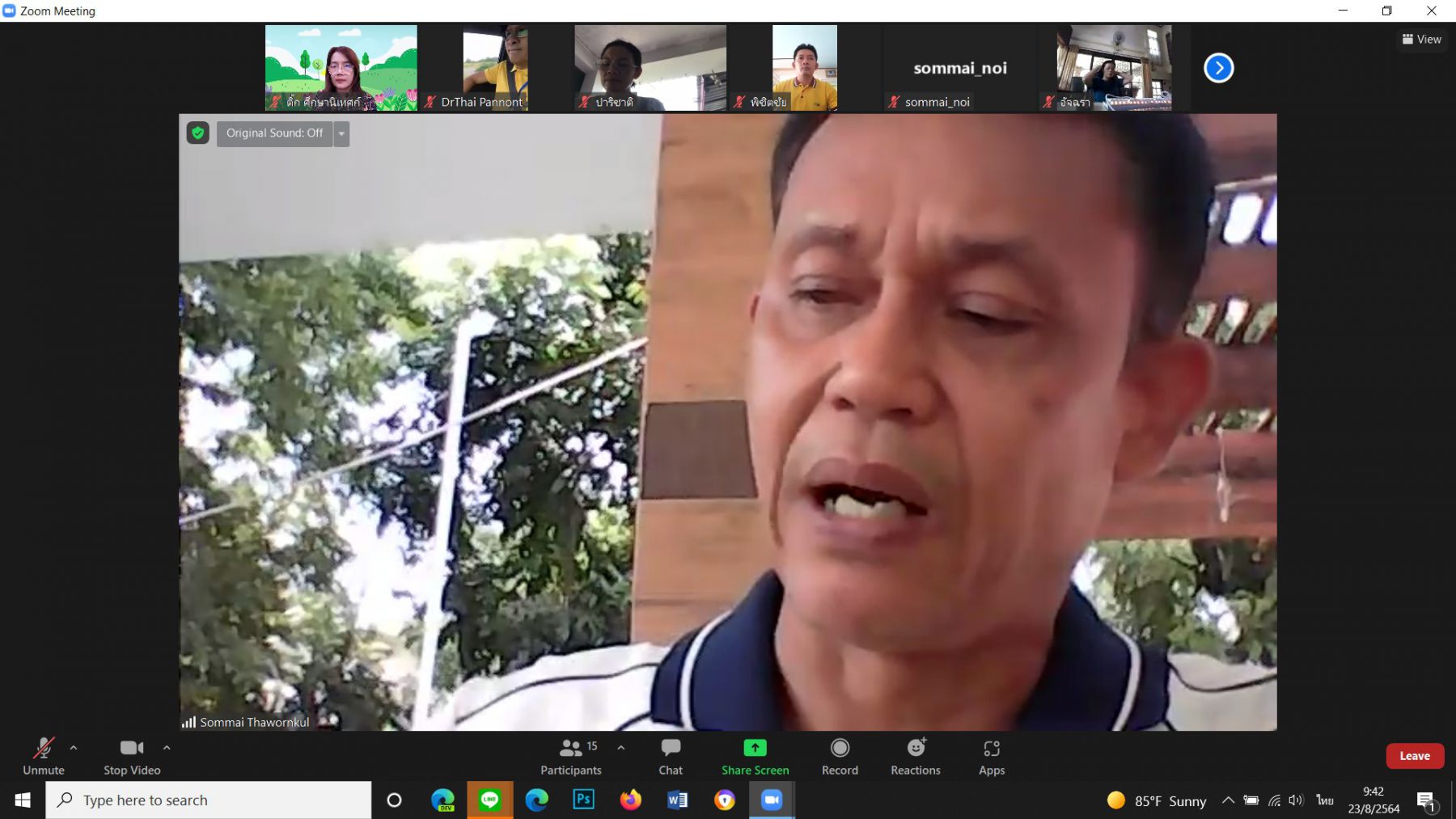Screen dimensions: 1456x819
Task: Show next participants with blue arrow
Action: click(x=1218, y=68)
